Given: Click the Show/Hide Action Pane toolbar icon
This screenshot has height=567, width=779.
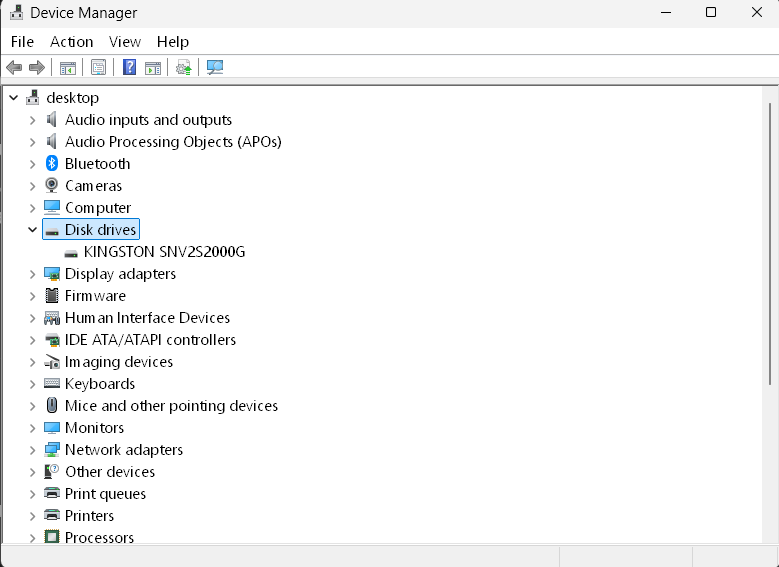Looking at the screenshot, I should [153, 68].
